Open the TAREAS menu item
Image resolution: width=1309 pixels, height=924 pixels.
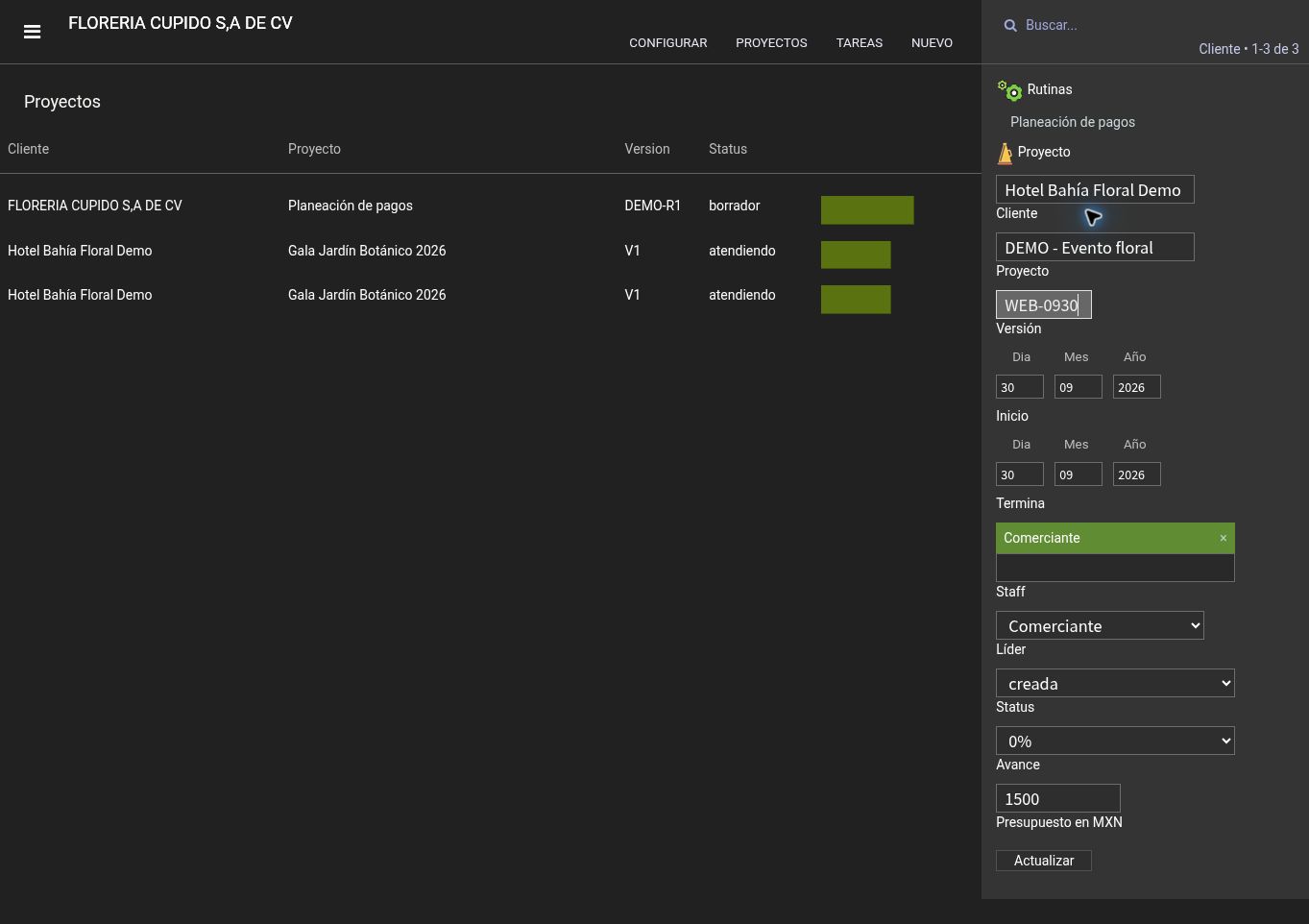(860, 43)
